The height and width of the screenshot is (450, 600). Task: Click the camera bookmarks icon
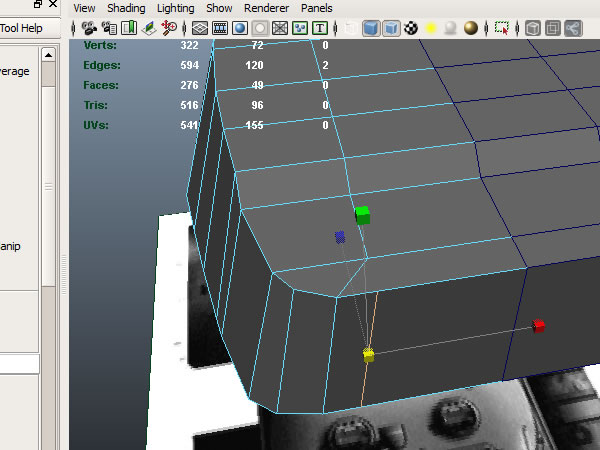(x=128, y=28)
